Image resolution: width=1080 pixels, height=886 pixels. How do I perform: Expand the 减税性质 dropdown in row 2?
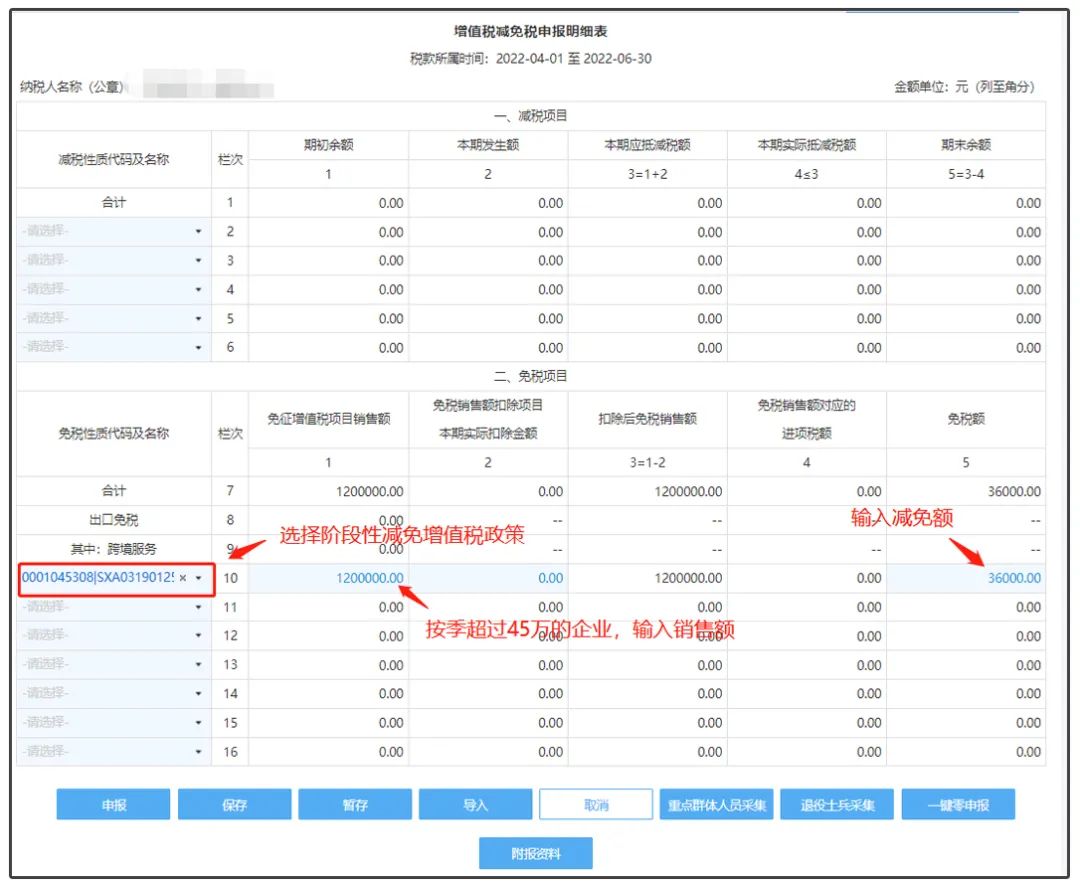click(198, 232)
